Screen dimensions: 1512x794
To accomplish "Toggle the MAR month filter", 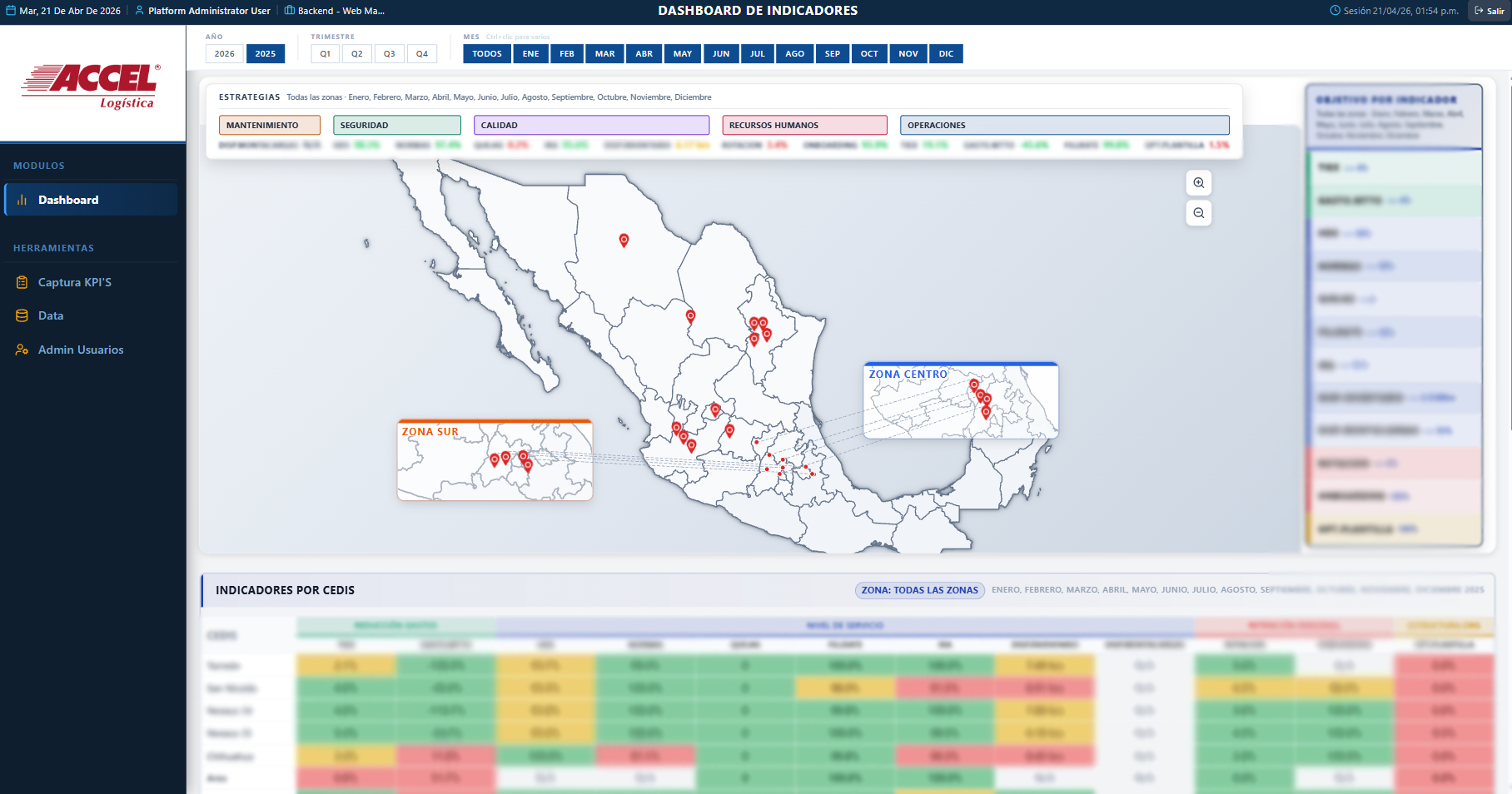I will [605, 53].
